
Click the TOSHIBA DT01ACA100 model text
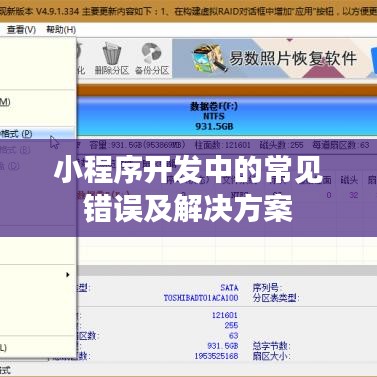click(201, 298)
